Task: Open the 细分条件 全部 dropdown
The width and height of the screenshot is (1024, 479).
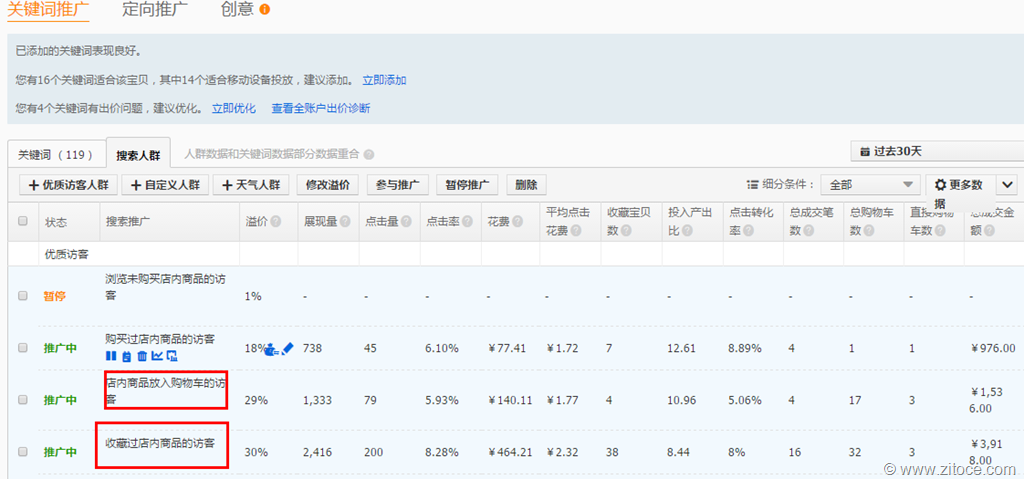Action: 869,185
